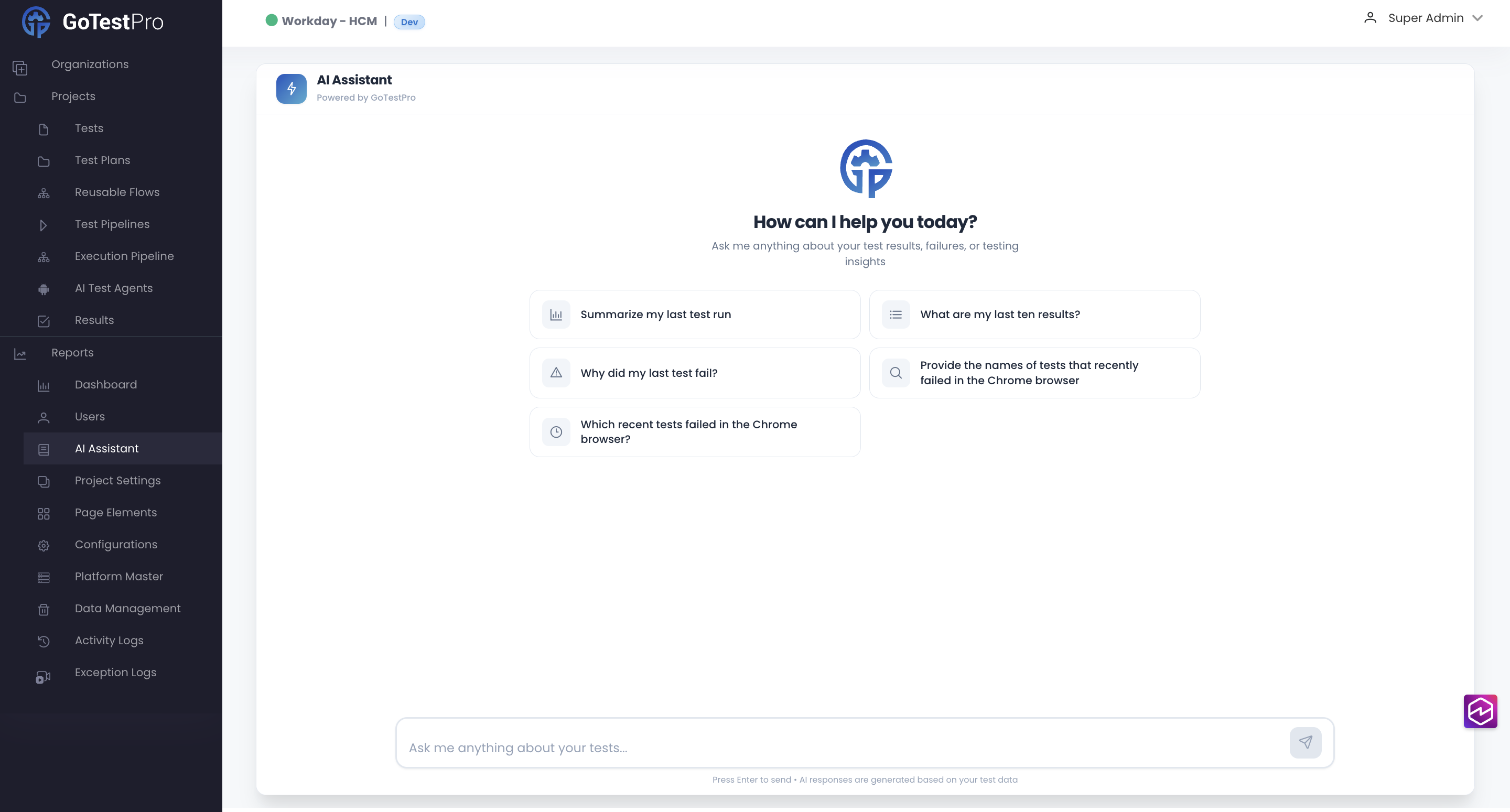This screenshot has width=1510, height=812.
Task: Collapse the Reports section in sidebar
Action: [72, 352]
